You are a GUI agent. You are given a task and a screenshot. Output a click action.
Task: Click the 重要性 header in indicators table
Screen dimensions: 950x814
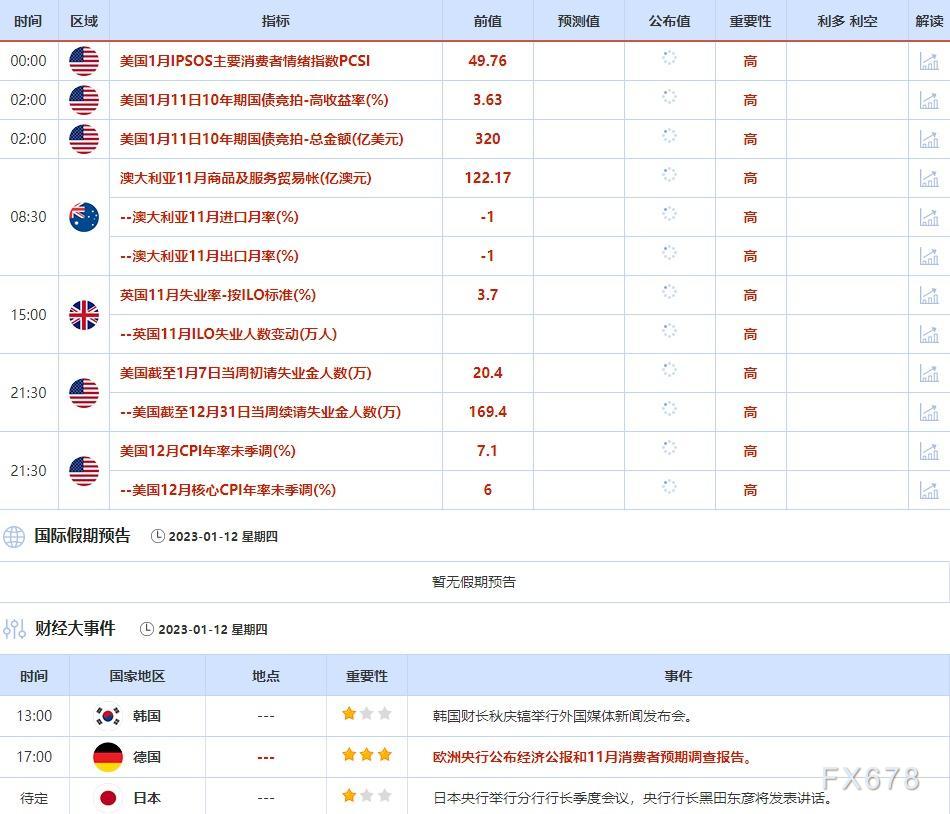point(750,21)
